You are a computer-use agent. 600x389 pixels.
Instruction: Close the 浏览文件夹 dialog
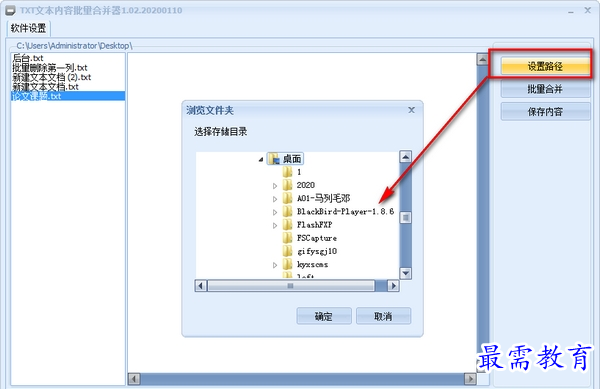coord(411,110)
